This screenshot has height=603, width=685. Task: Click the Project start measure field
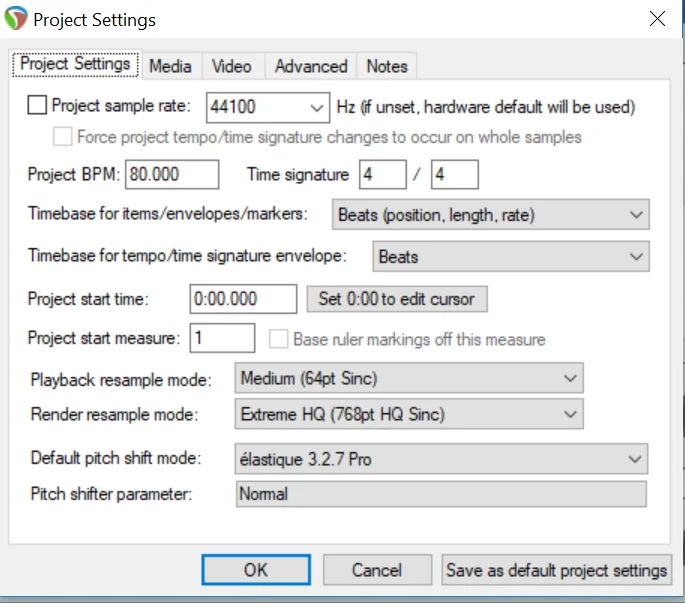[222, 338]
